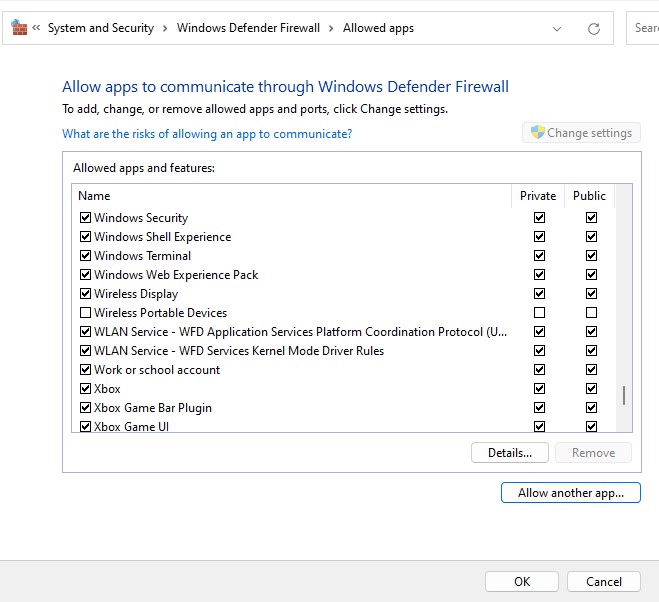Toggle Public checkbox for Windows Shell Experience

591,236
